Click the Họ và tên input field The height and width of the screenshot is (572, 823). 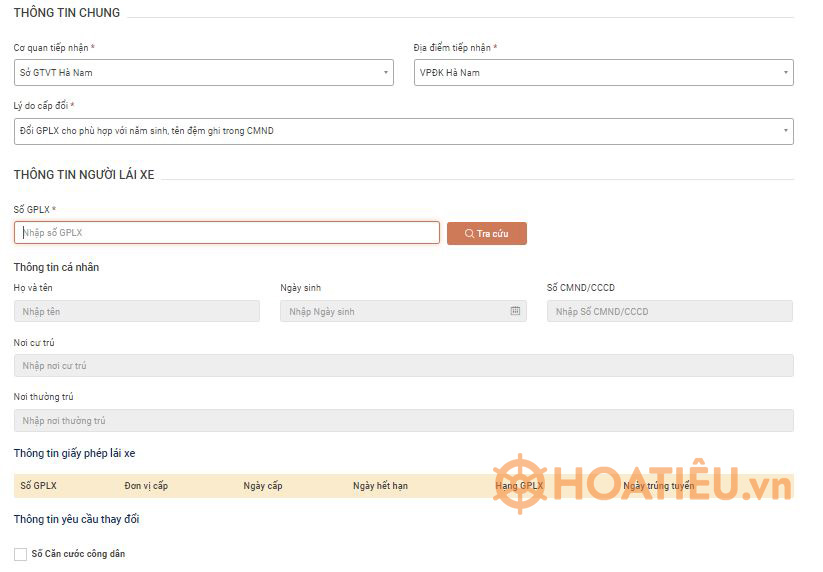click(137, 311)
